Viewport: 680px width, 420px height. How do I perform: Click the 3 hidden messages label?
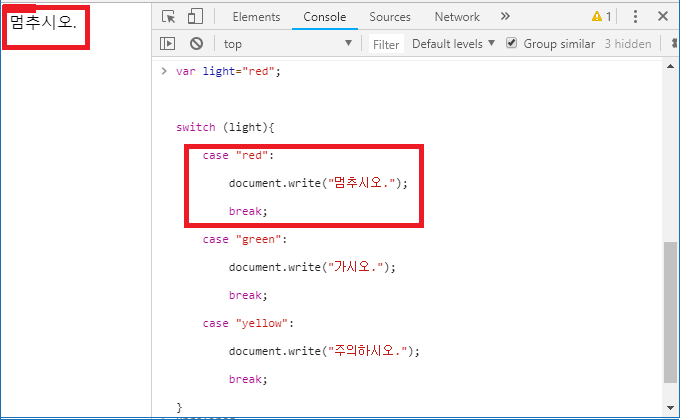click(x=628, y=44)
